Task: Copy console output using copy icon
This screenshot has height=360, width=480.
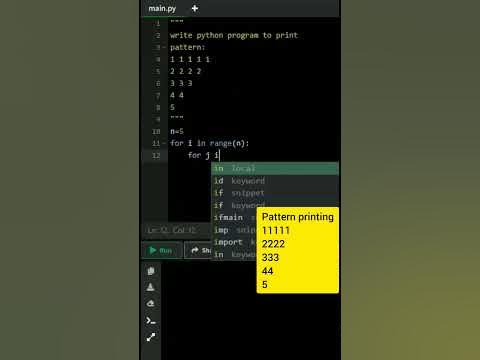Action: (151, 271)
